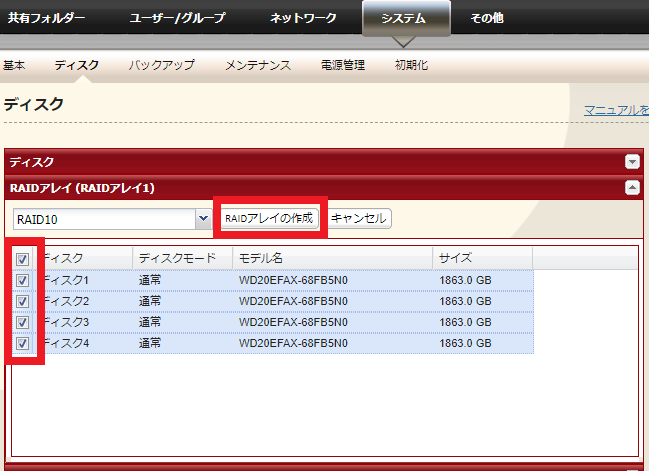Screen dimensions: 649x471
Task: Open the メンテナンス submenu
Action: coord(257,65)
